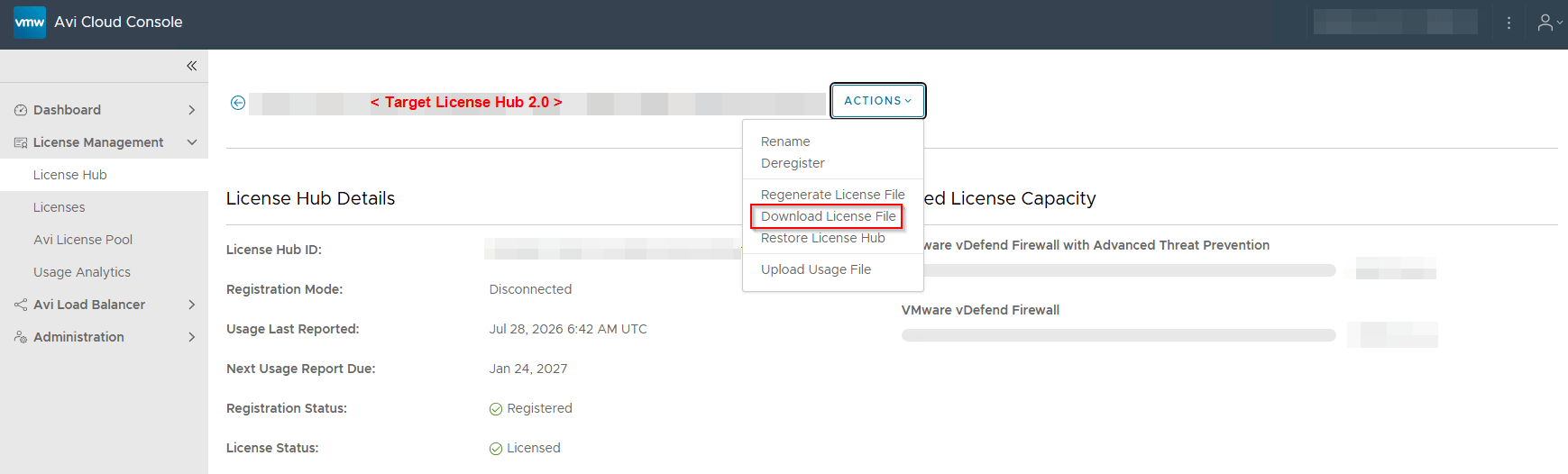Click the Administration users icon
This screenshot has height=474, width=1568.
click(x=21, y=337)
